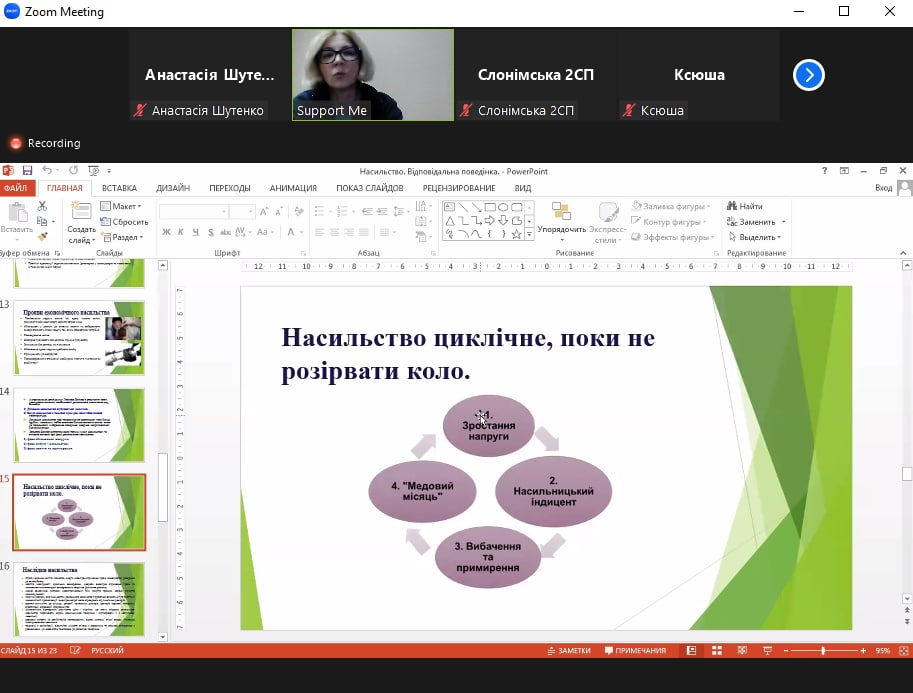Start Slide Show view from status bar
Image resolution: width=913 pixels, height=693 pixels.
[x=765, y=650]
